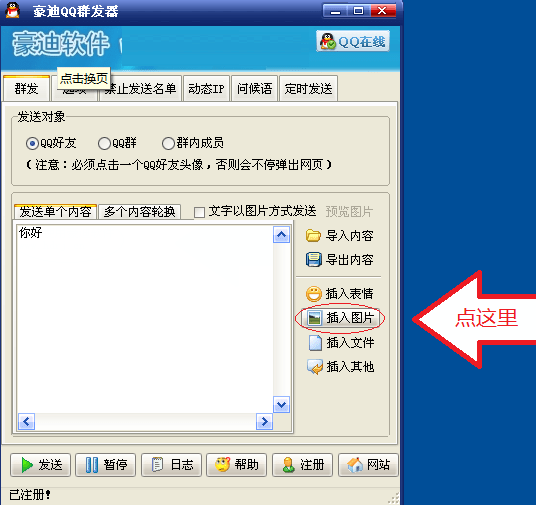The image size is (536, 505).
Task: Click the save disk icon for 导出内容
Action: [313, 260]
